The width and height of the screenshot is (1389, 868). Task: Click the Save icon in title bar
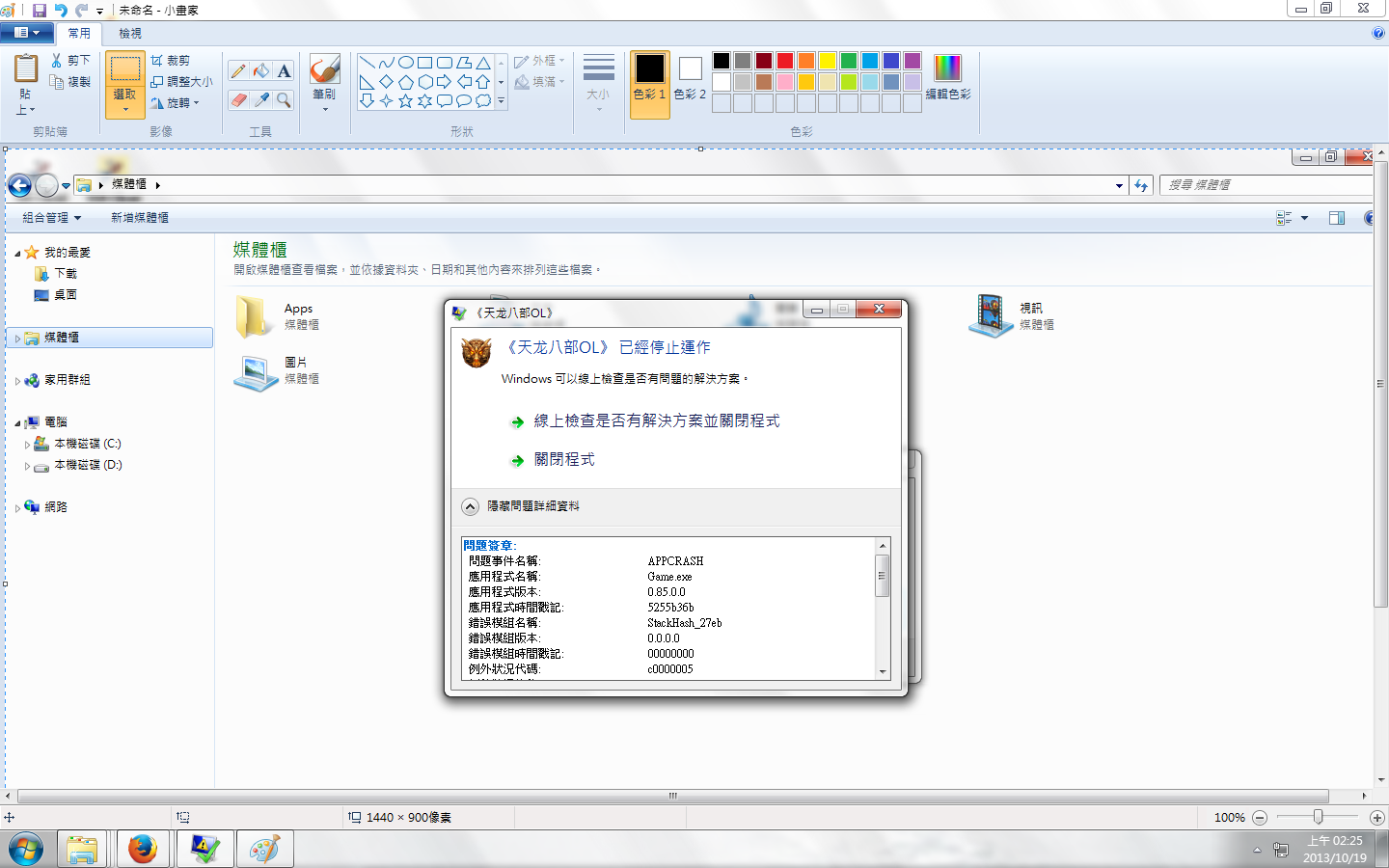click(x=40, y=10)
